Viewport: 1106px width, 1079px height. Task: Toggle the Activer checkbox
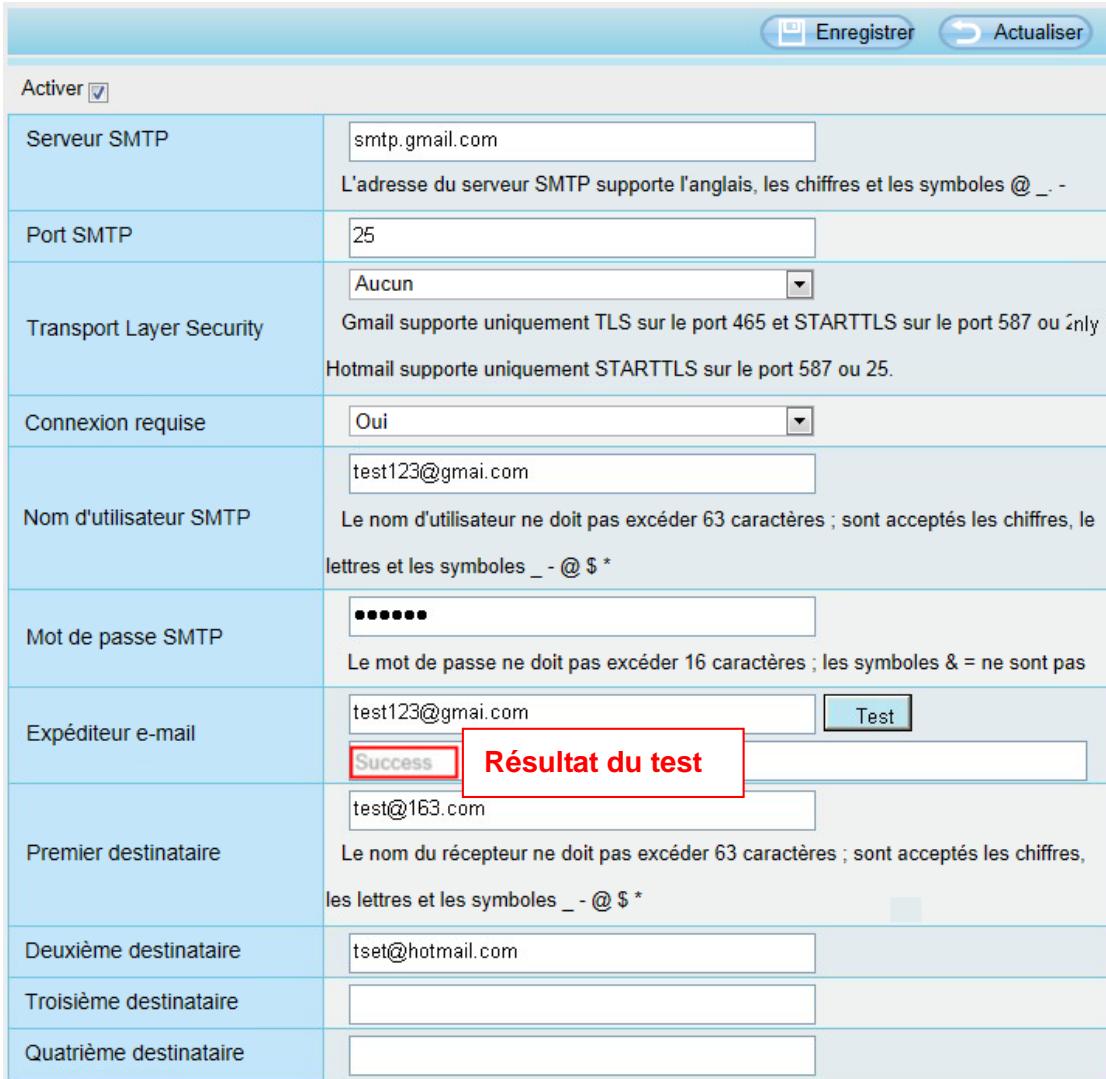click(98, 92)
